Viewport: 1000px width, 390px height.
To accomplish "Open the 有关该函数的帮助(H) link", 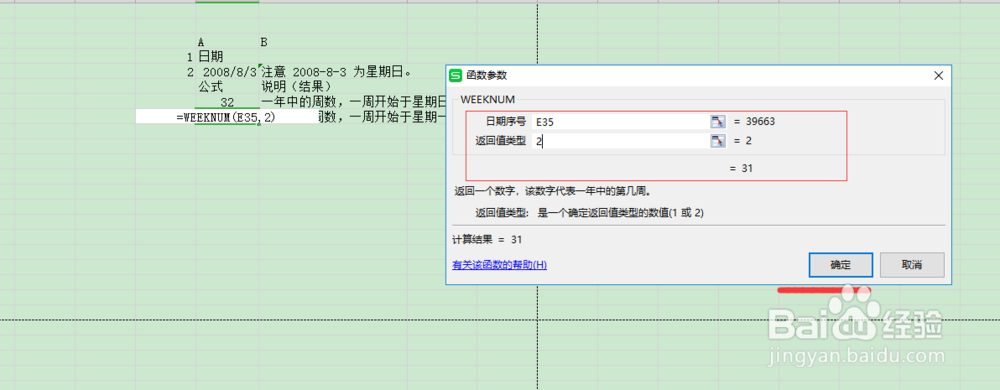I will [499, 265].
